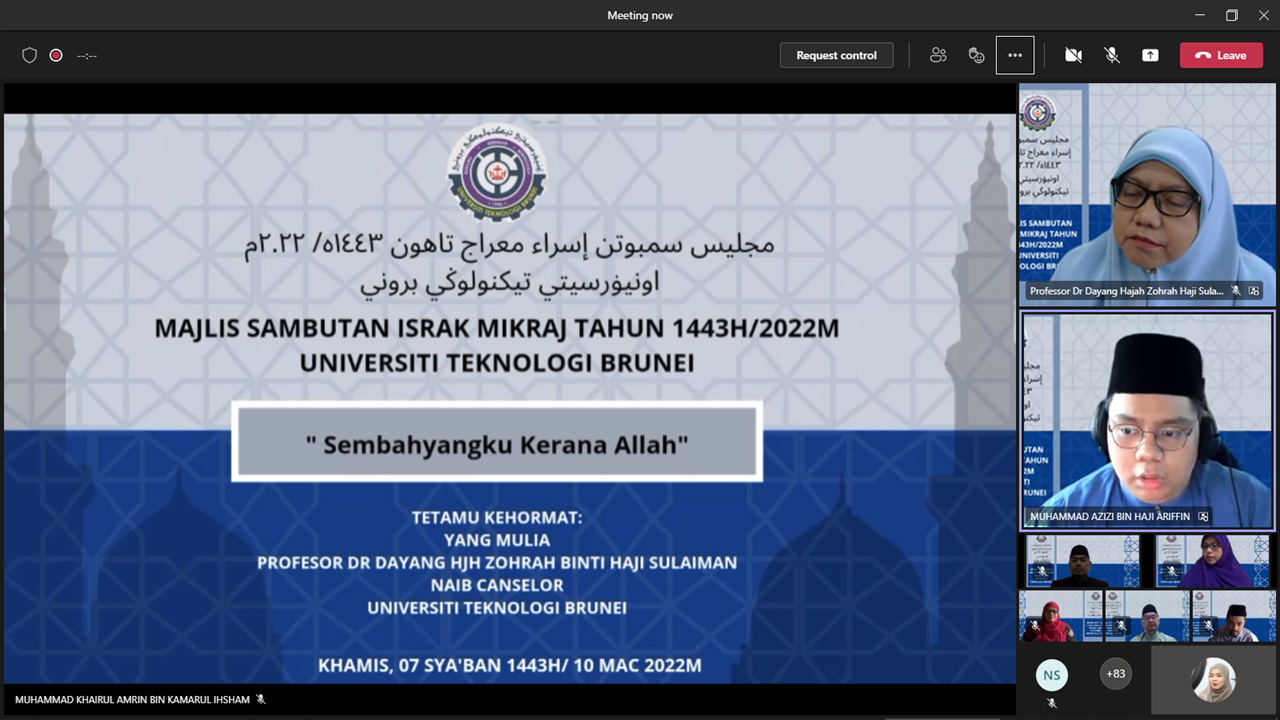Close the Meeting now window
The height and width of the screenshot is (720, 1280).
point(1263,15)
